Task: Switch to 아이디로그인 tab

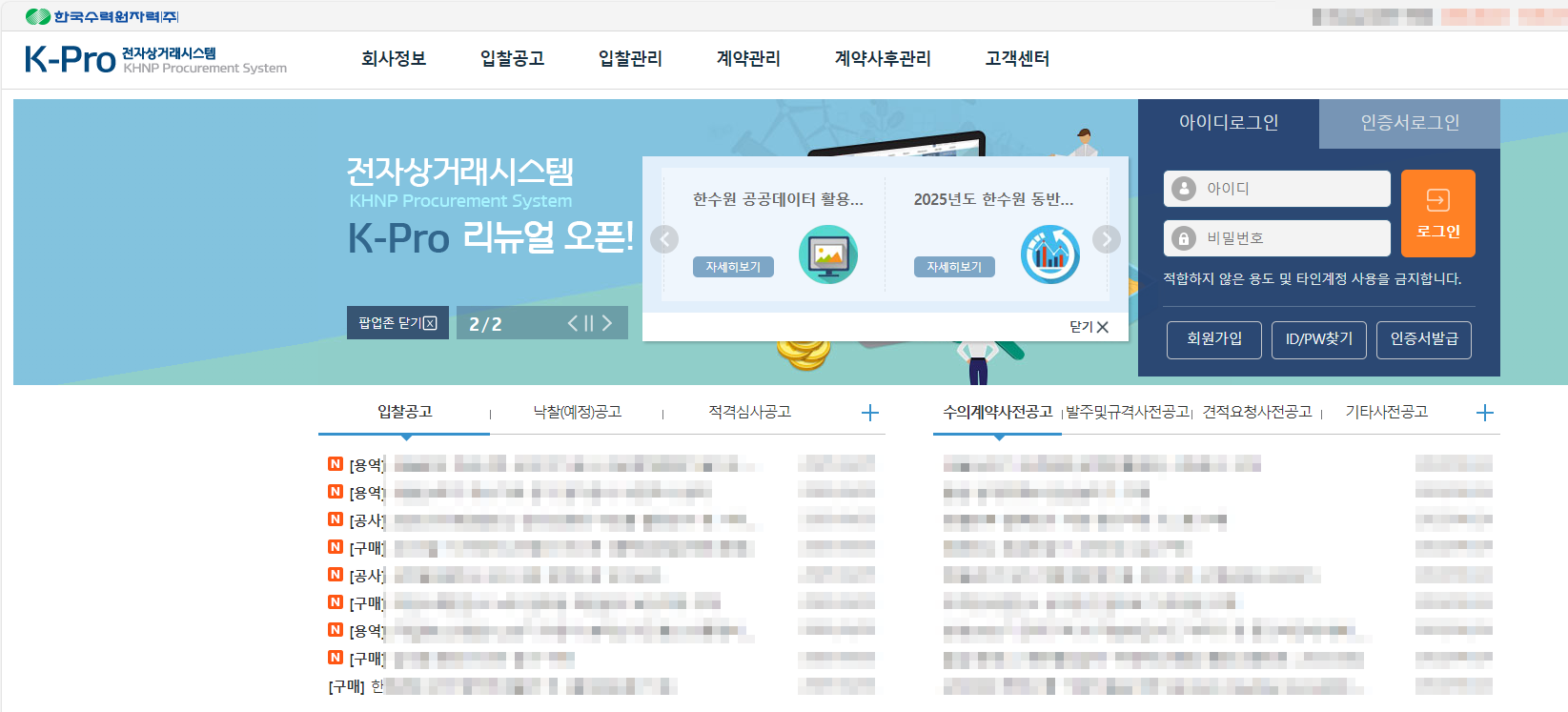Action: coord(1229,123)
